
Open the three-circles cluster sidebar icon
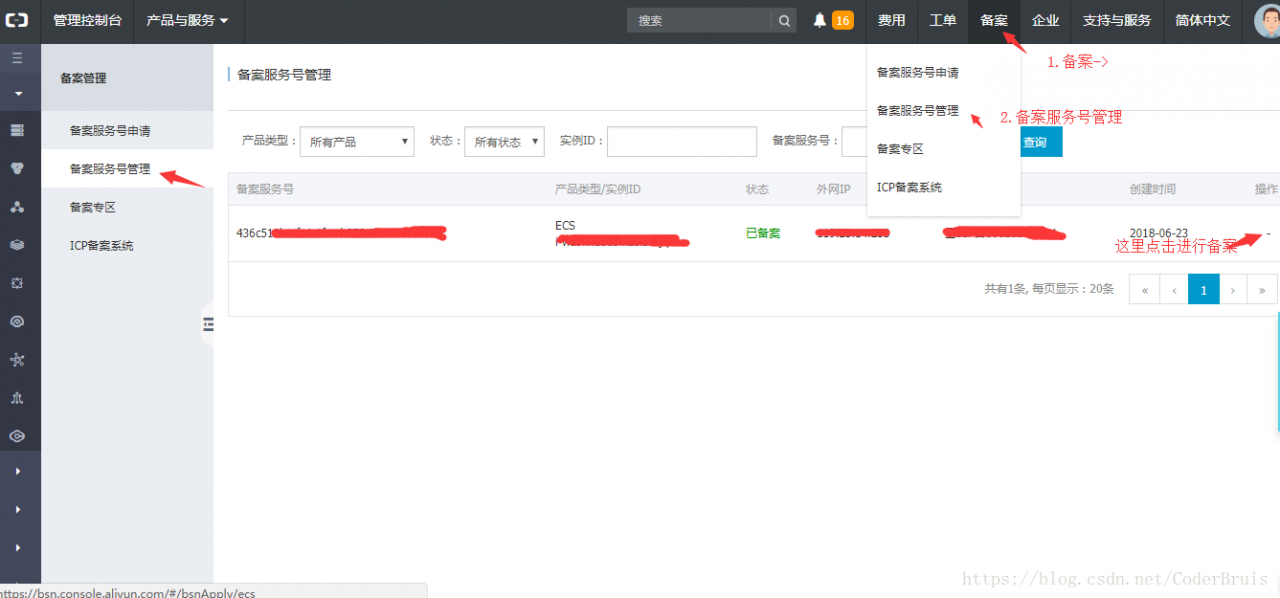(17, 169)
